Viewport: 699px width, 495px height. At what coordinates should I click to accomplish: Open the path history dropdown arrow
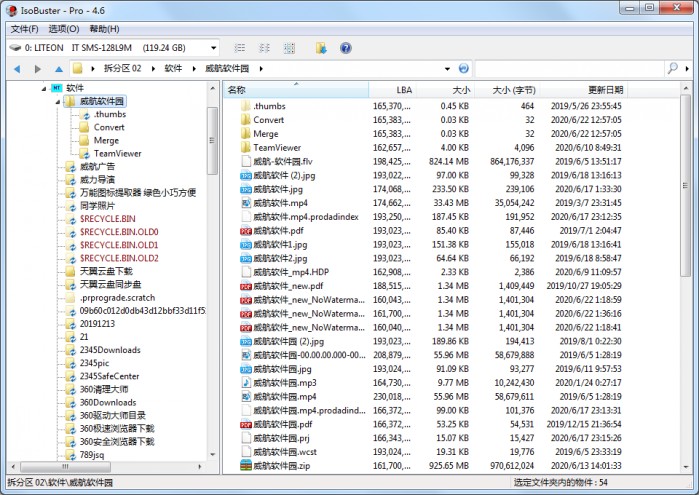tap(447, 69)
